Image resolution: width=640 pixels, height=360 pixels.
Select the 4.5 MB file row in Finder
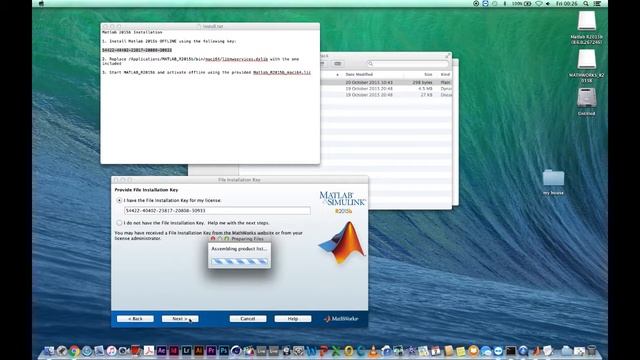pos(386,89)
